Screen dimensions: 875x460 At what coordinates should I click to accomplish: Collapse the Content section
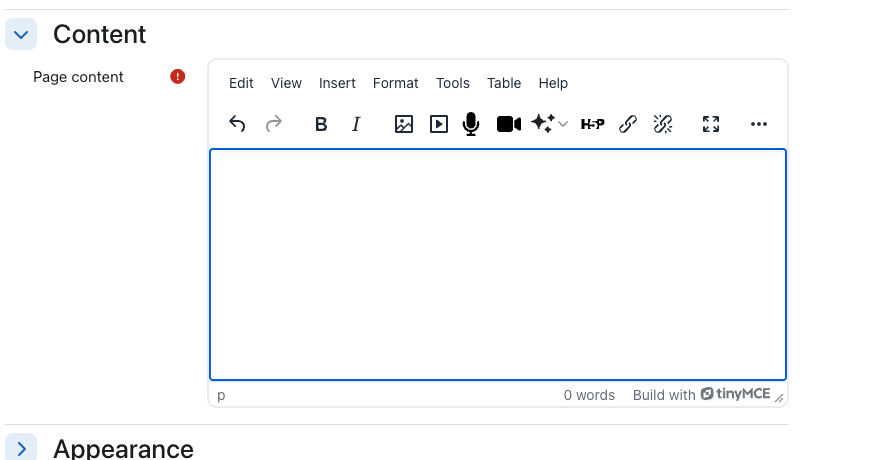[21, 34]
